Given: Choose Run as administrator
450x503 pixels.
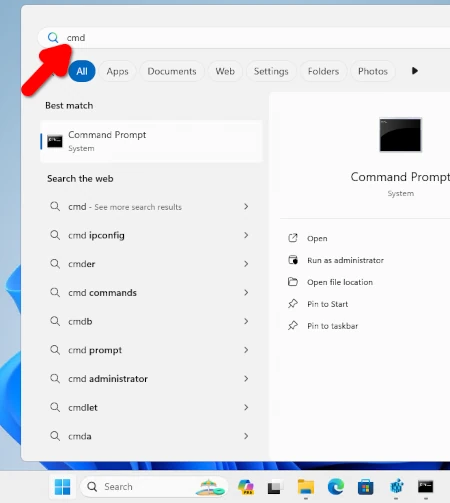Looking at the screenshot, I should point(345,260).
